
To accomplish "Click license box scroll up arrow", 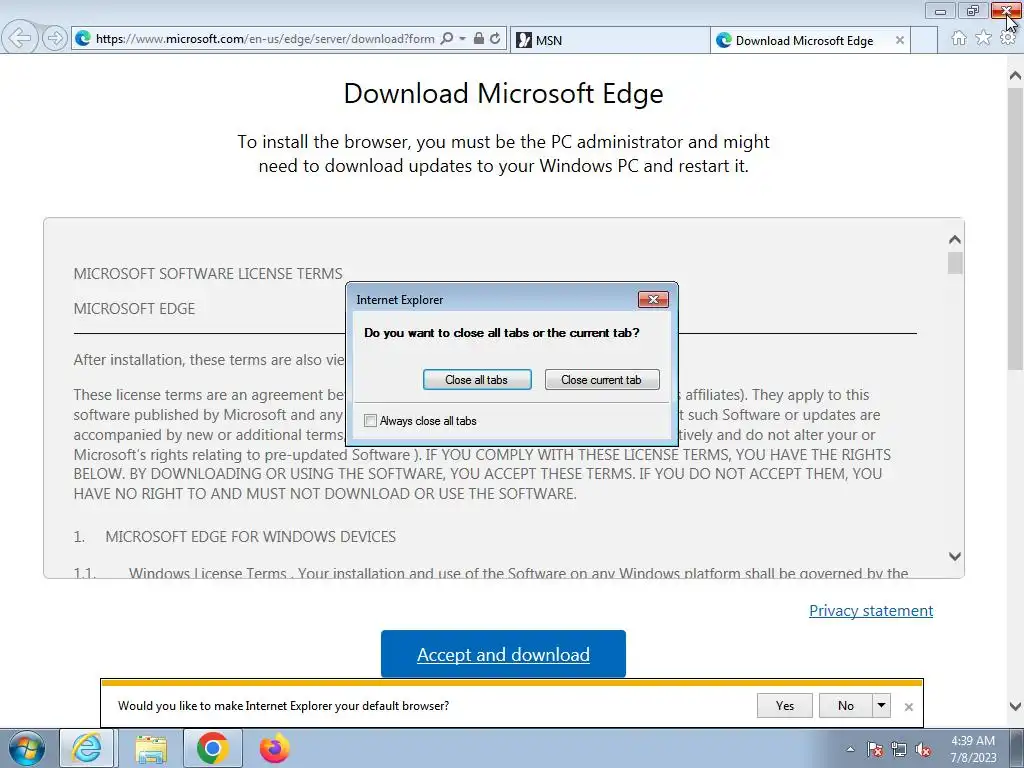I will (x=955, y=240).
